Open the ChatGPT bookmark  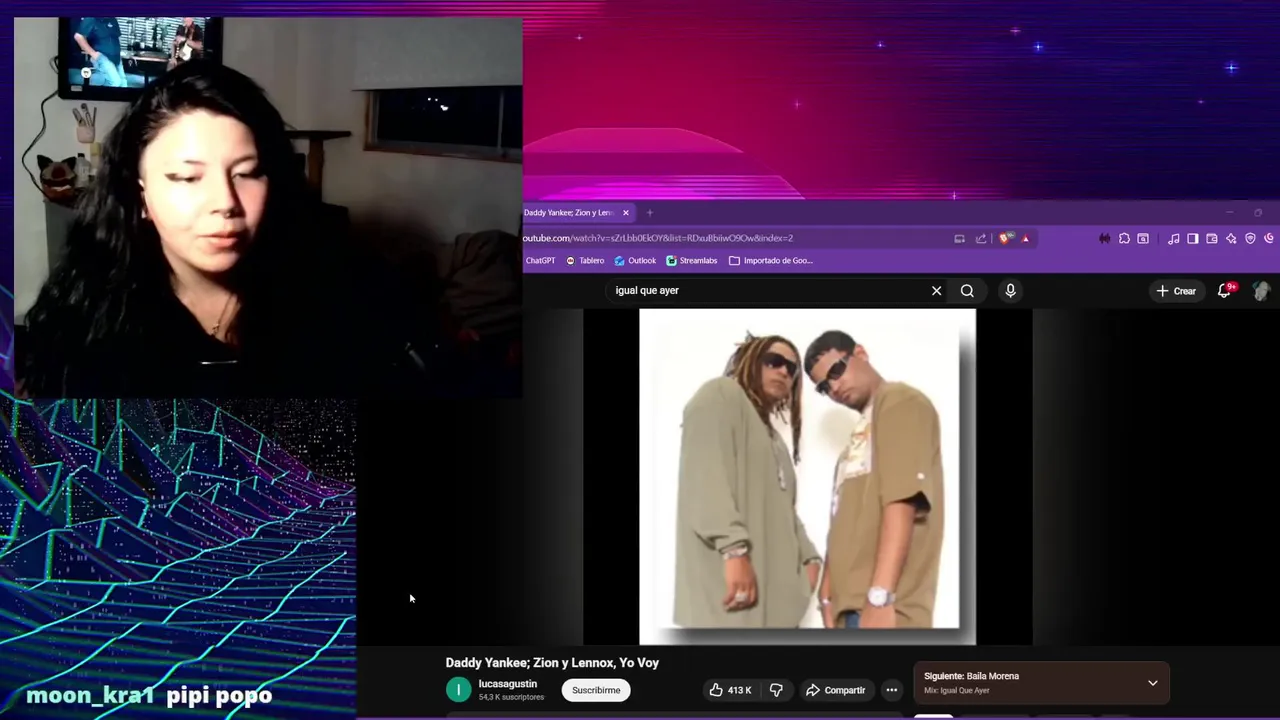coord(540,260)
